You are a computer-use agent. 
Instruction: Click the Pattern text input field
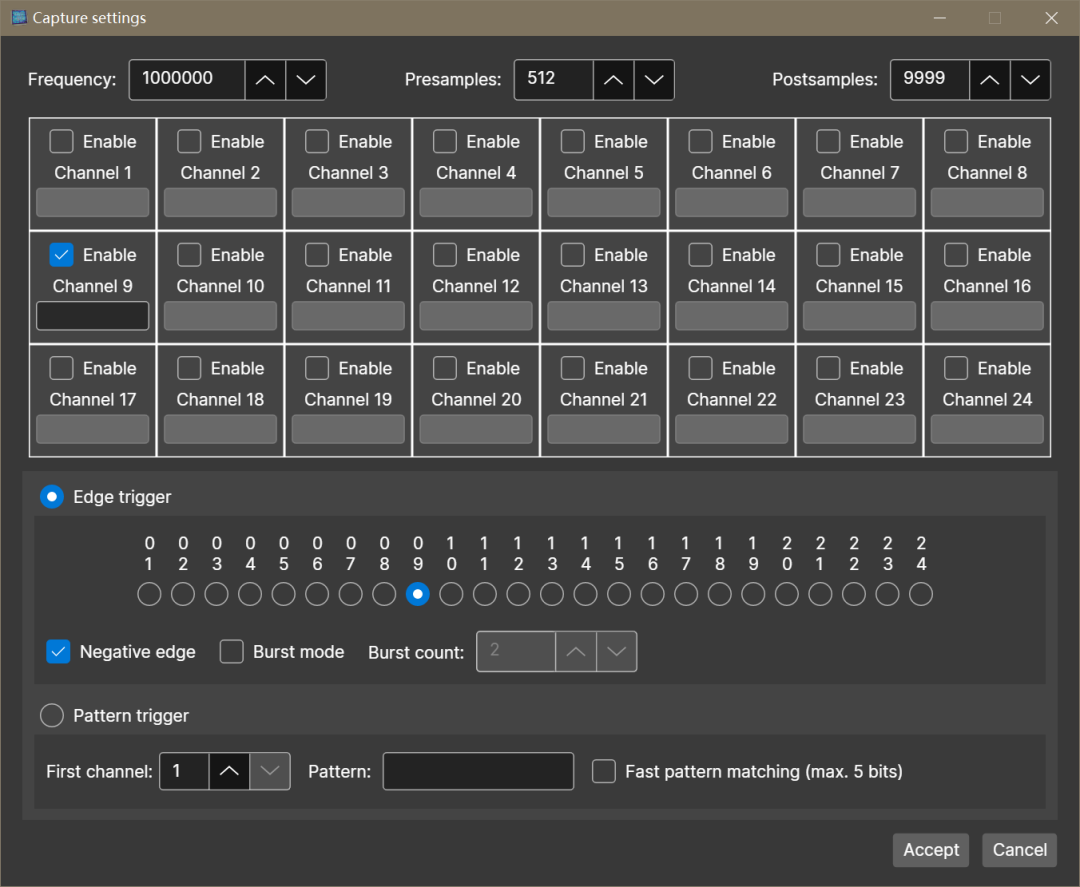click(x=478, y=771)
